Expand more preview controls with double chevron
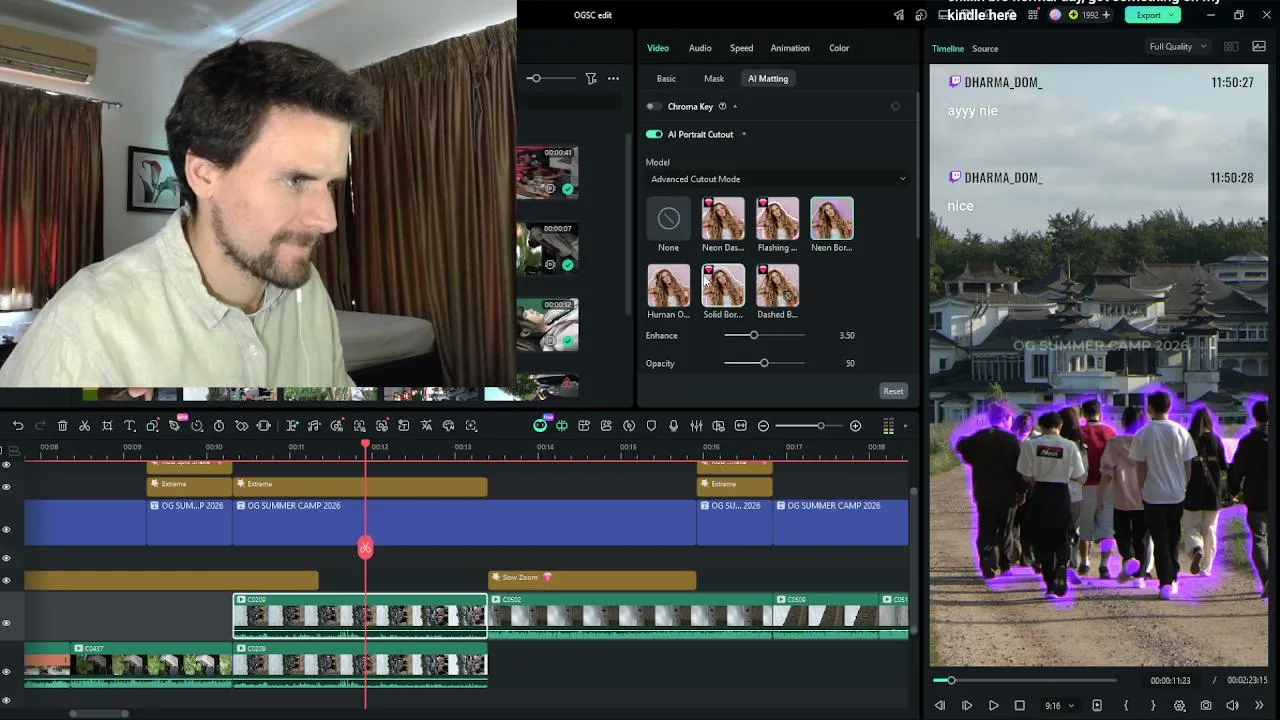Screen dimensions: 1280x720 tap(1259, 705)
